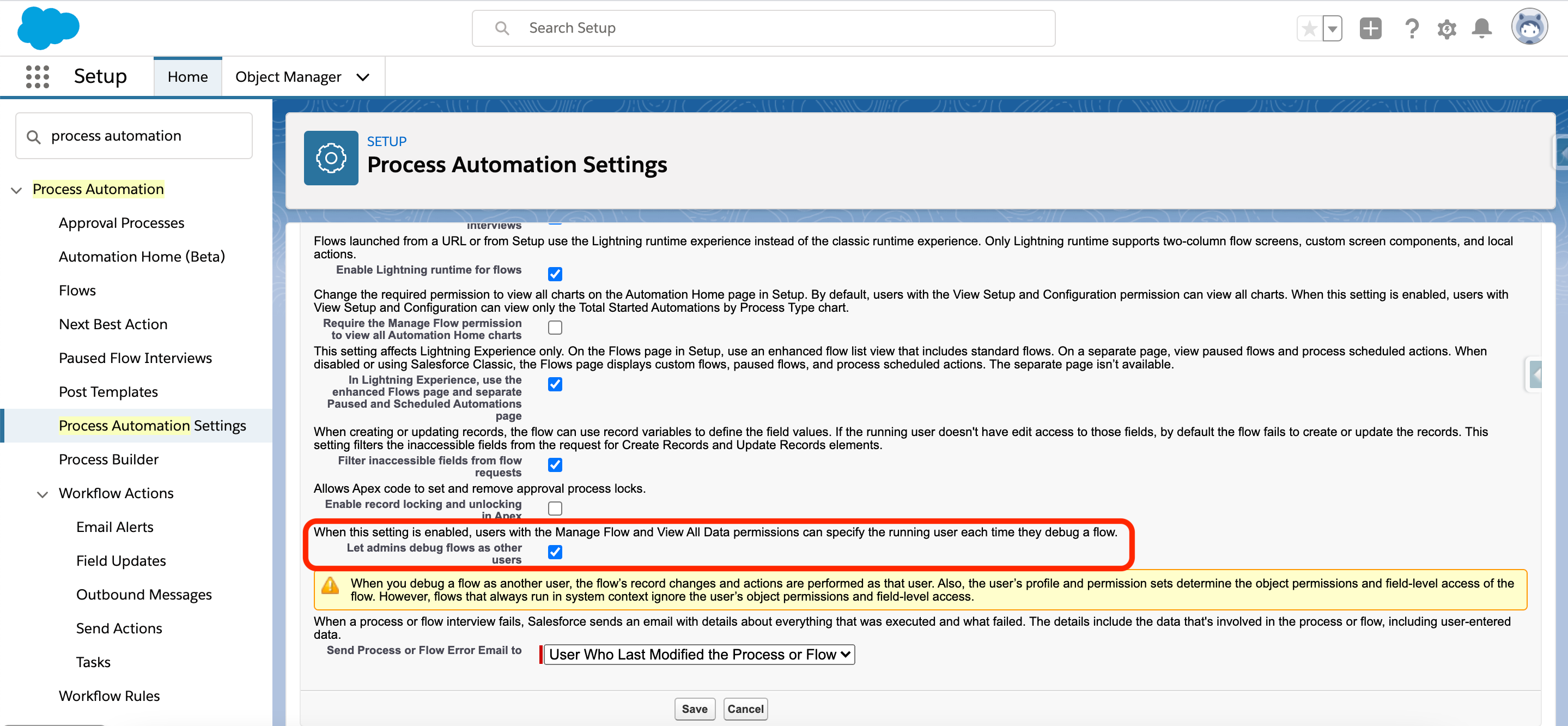
Task: Toggle Enable record locking and unlocking in Apex
Action: [x=555, y=509]
